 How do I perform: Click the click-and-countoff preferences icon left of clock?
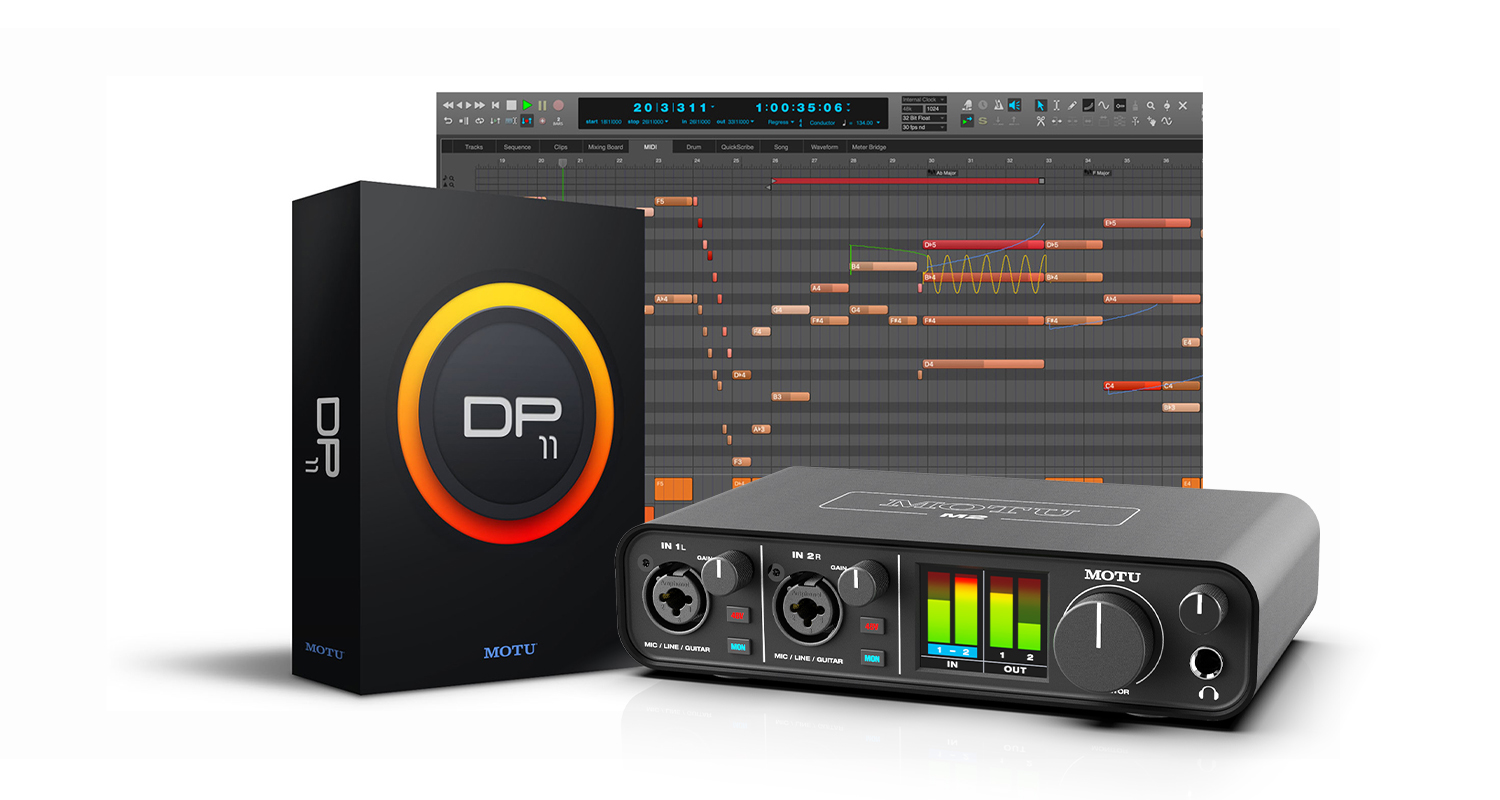[x=967, y=105]
